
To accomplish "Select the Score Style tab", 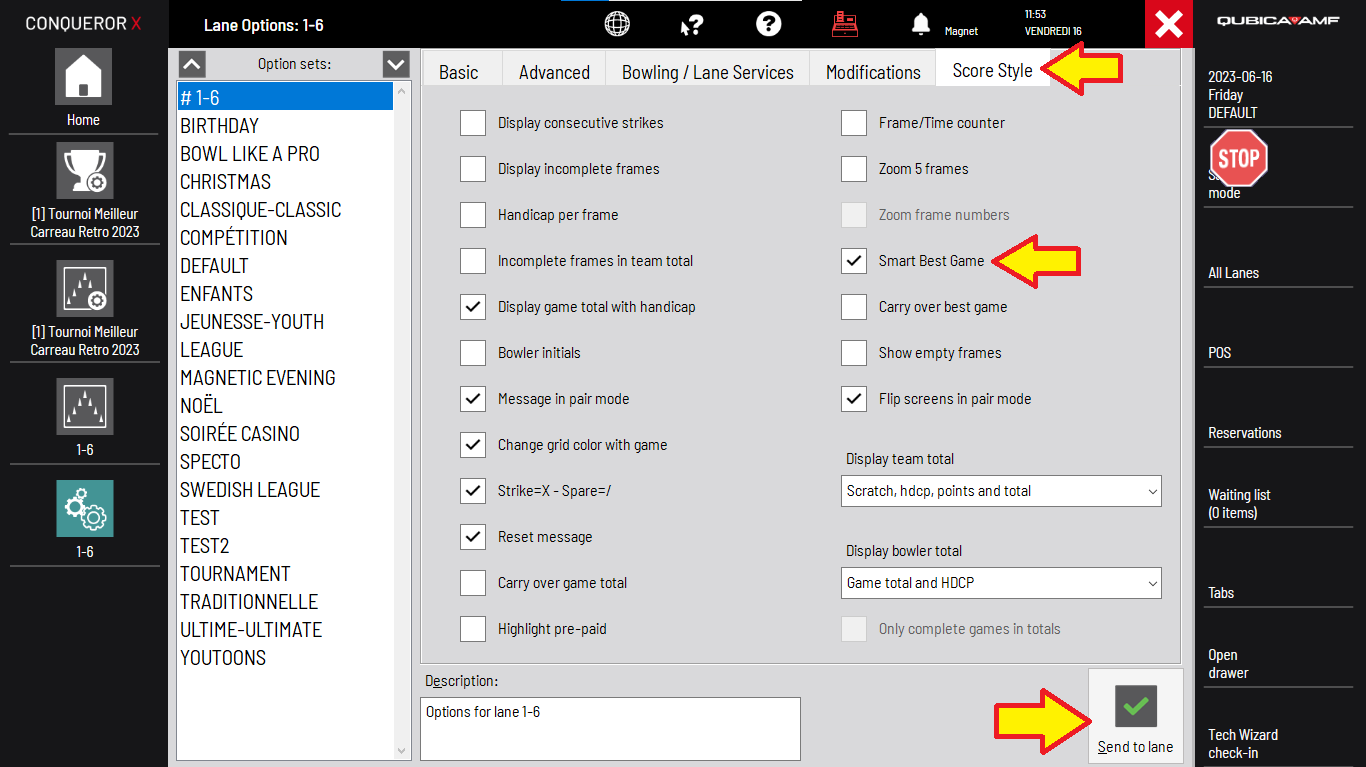I will click(992, 71).
